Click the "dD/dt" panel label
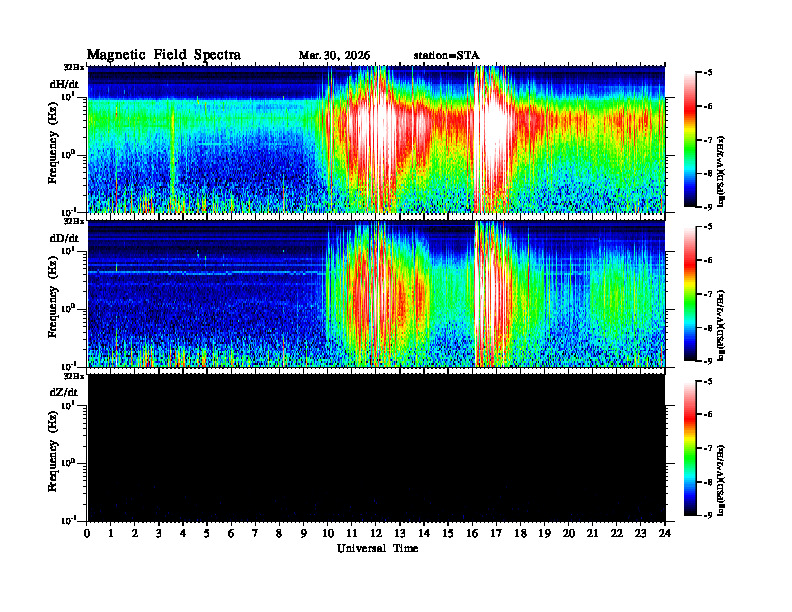This screenshot has width=792, height=612. click(64, 238)
